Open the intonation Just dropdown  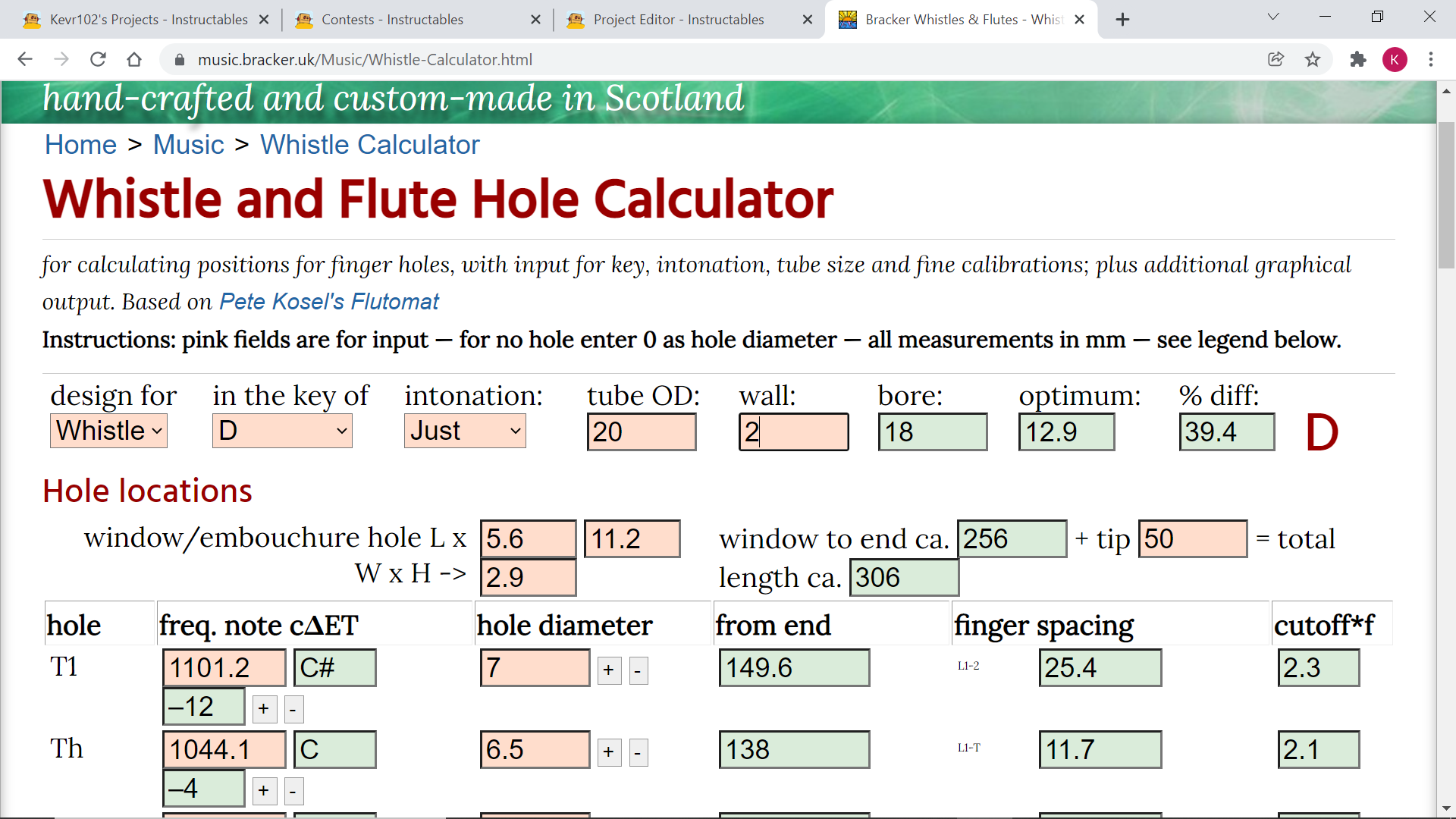tap(465, 431)
